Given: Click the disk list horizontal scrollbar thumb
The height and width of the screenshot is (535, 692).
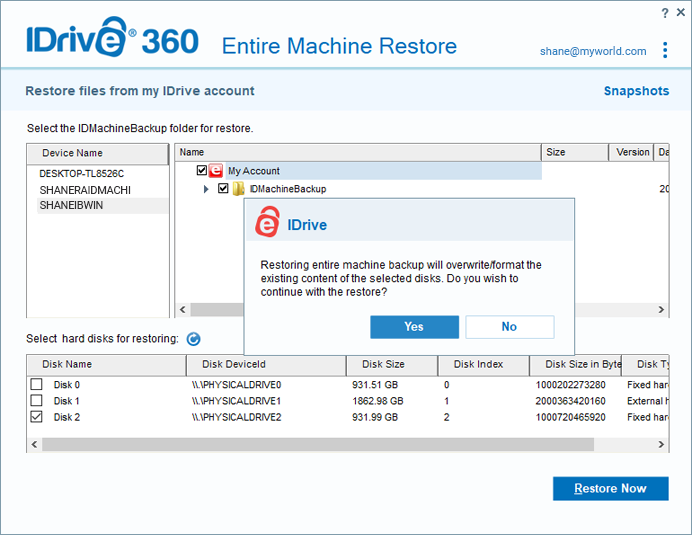Looking at the screenshot, I should [x=318, y=445].
